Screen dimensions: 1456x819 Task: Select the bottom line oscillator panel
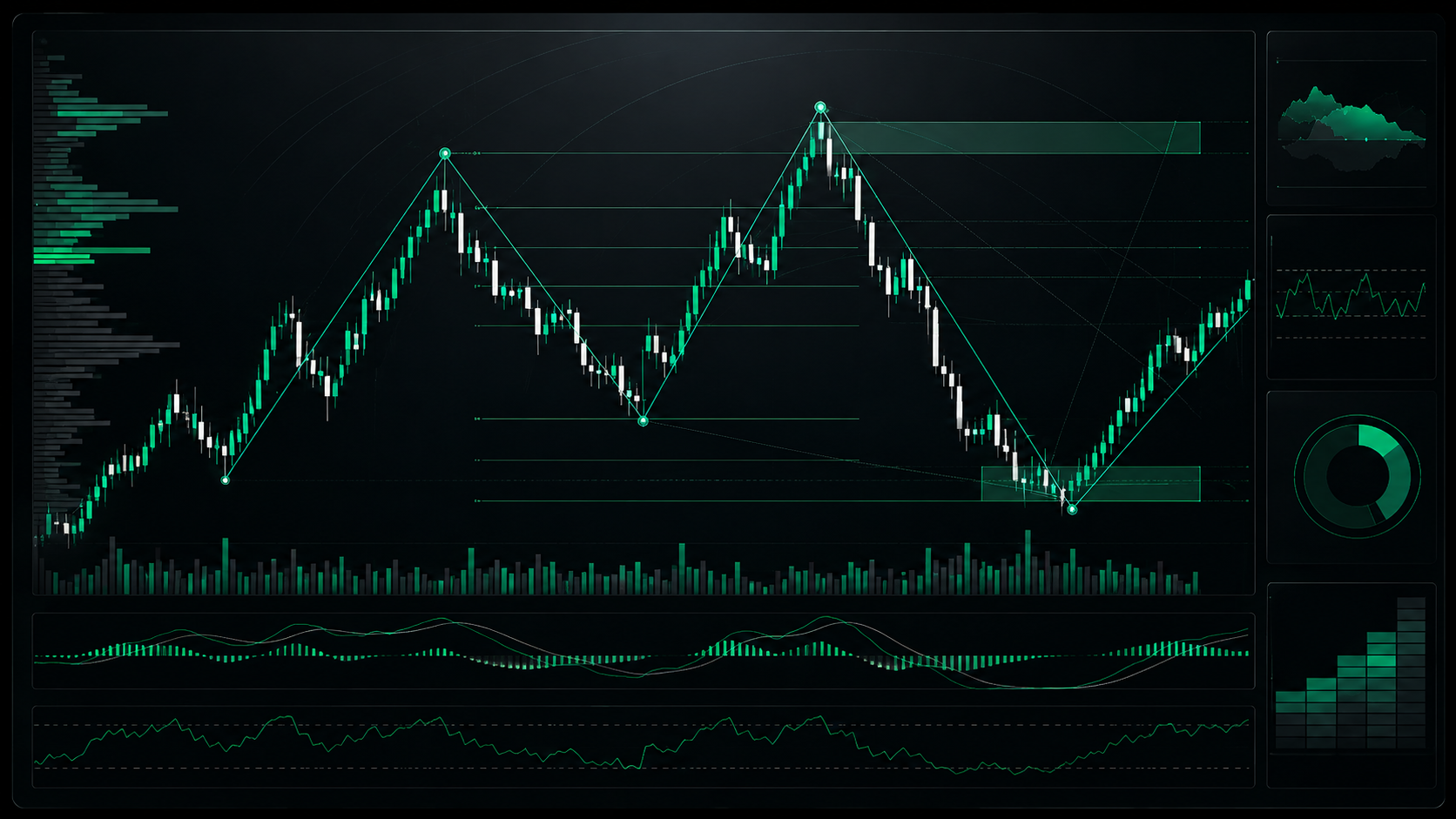(644, 747)
